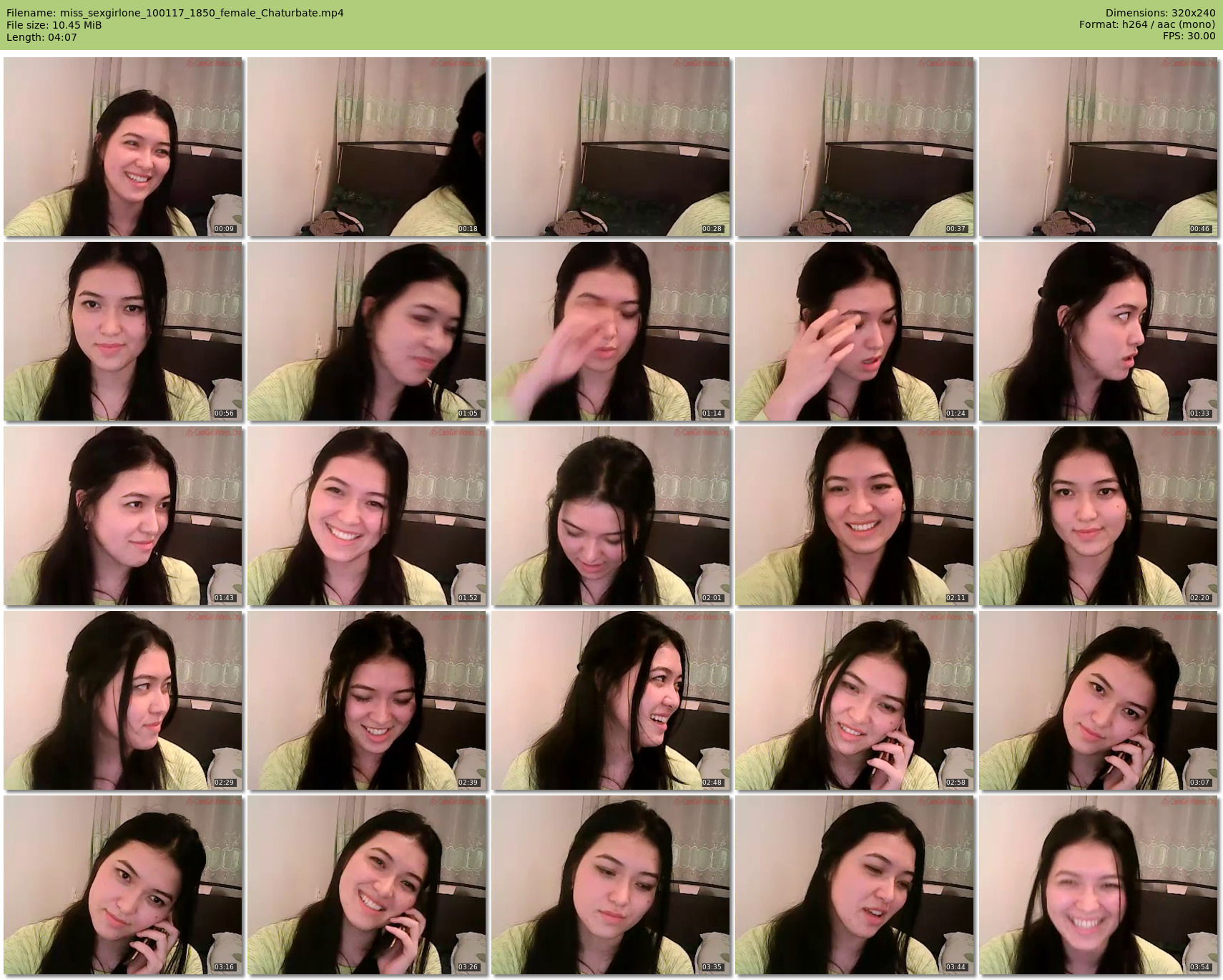Click the Dimensions 320x240 text
Screen dimensions: 1223x980
pyautogui.click(x=1160, y=13)
